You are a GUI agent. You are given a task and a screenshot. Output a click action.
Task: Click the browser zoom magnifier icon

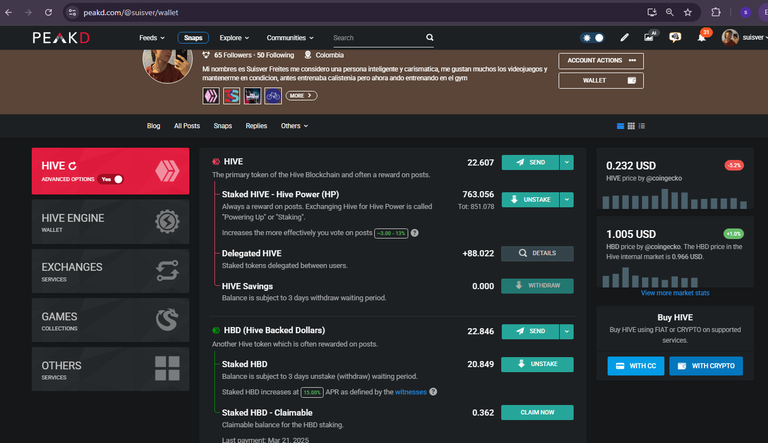670,12
